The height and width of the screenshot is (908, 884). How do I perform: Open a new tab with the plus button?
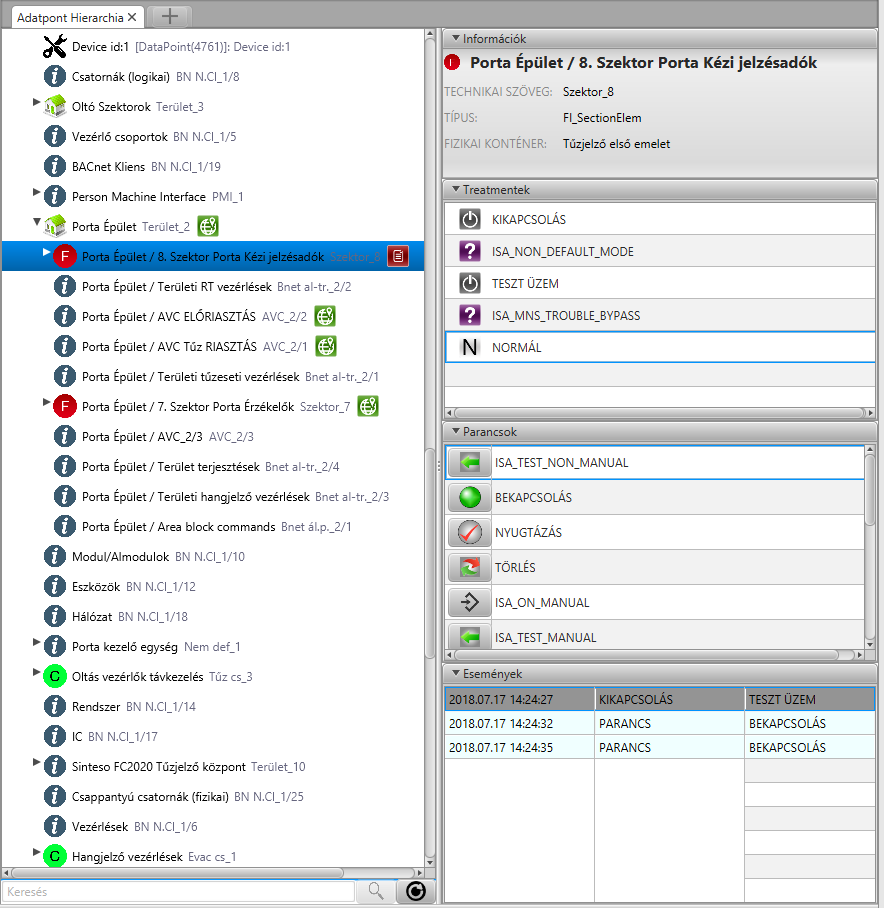pos(171,16)
